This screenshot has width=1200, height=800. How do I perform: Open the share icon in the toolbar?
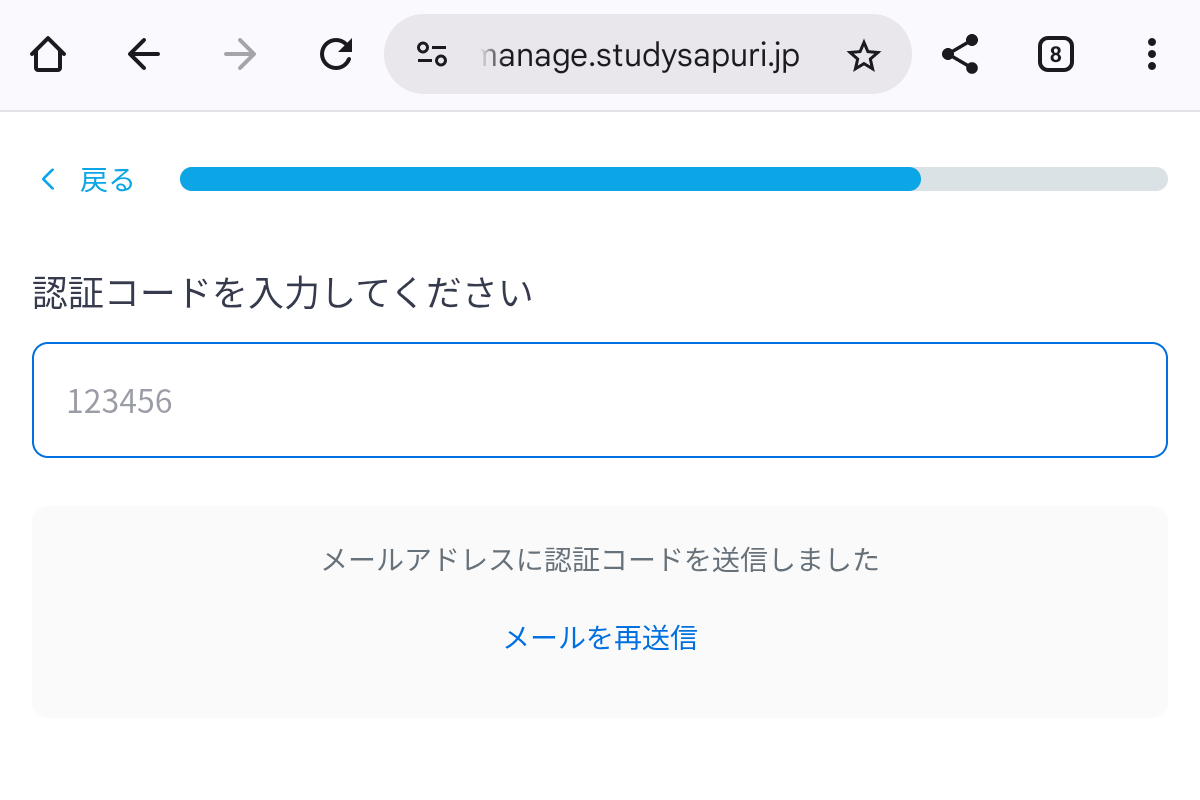(960, 54)
